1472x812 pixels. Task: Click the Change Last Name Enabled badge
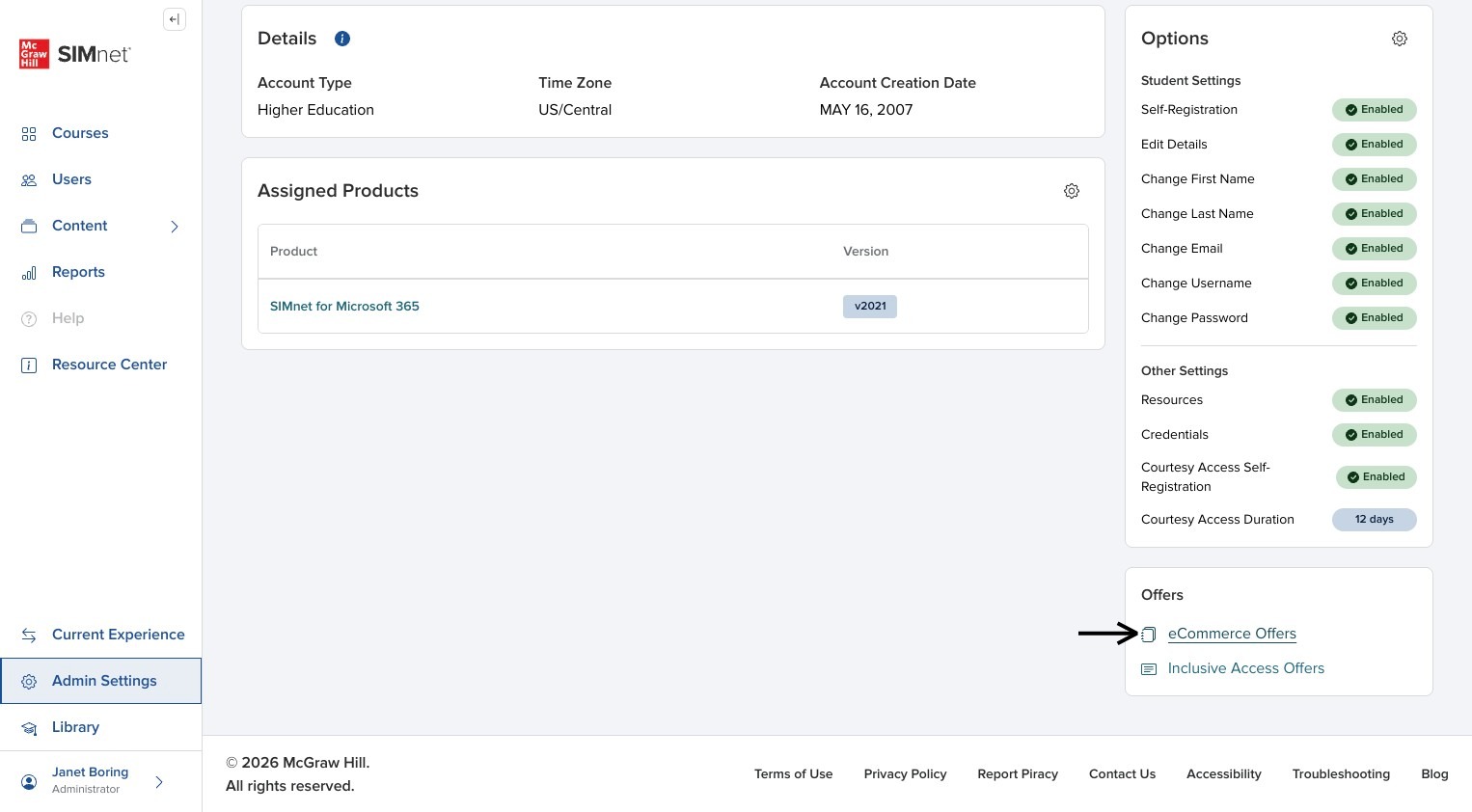click(x=1375, y=214)
